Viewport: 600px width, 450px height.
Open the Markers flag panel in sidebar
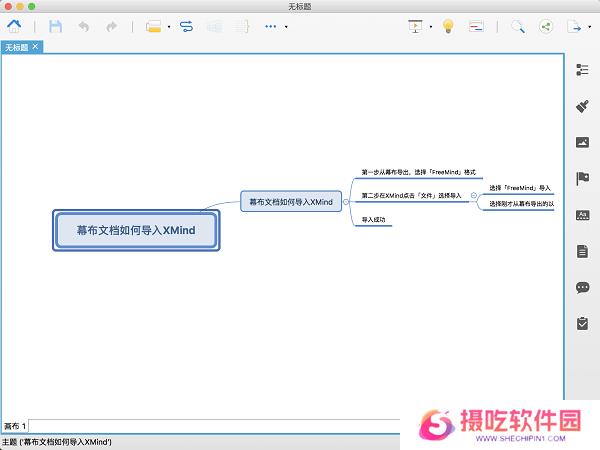(x=582, y=179)
